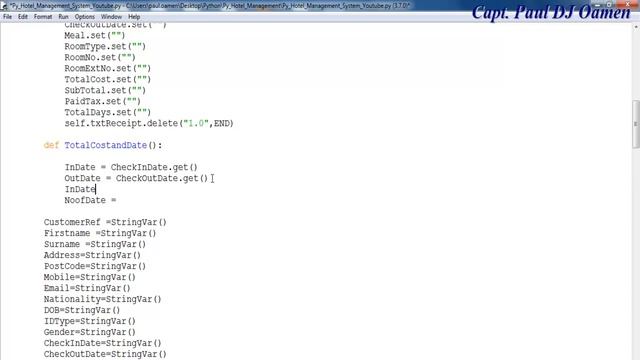Click on Address=StringVar() line
This screenshot has height=360, width=640.
pyautogui.click(x=92, y=256)
